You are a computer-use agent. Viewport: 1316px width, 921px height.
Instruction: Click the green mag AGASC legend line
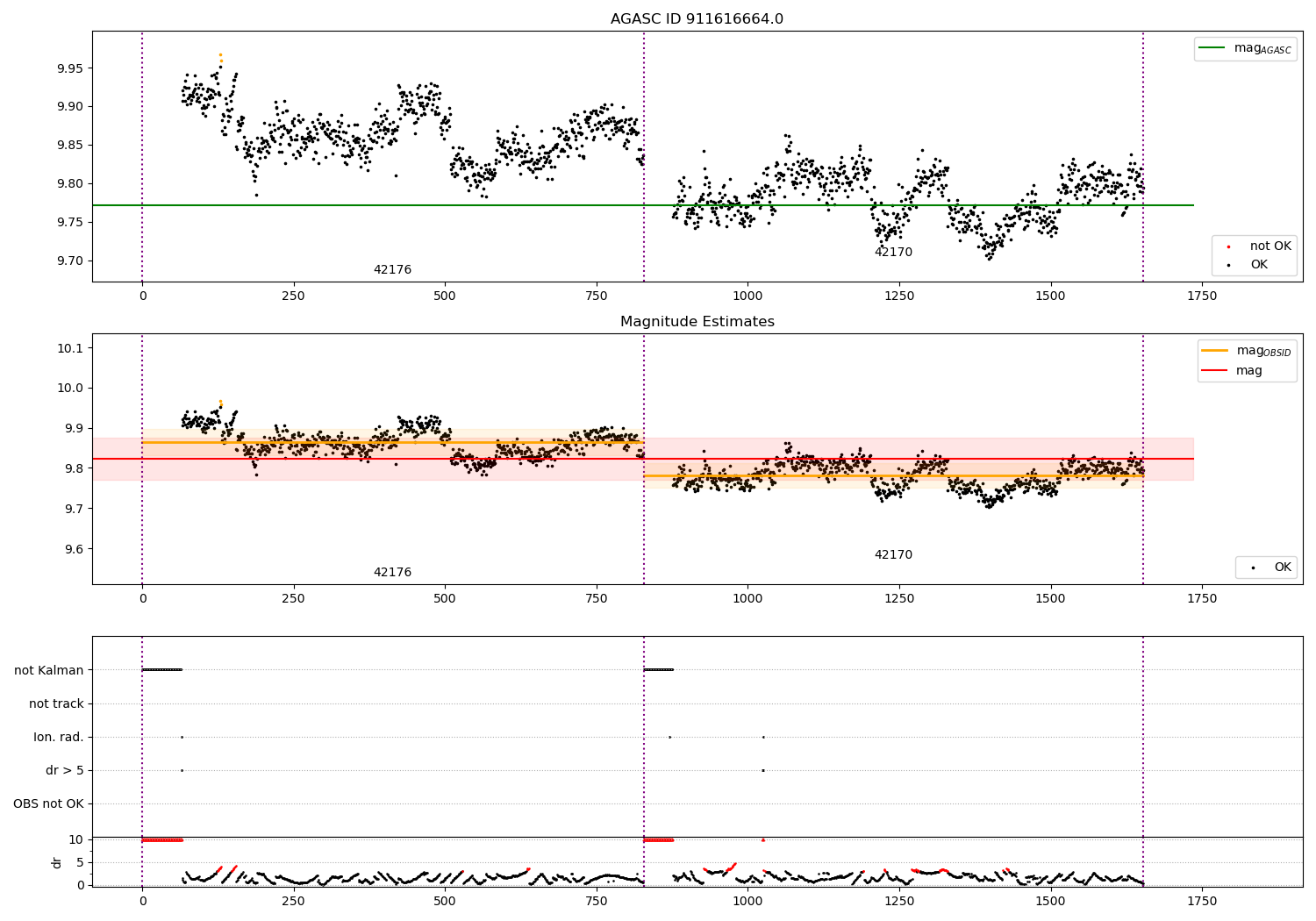pos(1213,48)
